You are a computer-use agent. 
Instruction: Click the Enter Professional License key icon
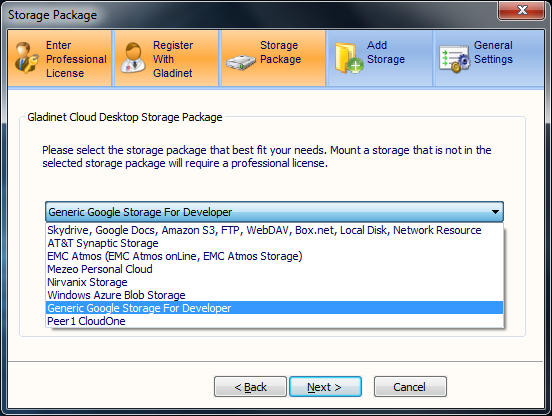[x=27, y=57]
